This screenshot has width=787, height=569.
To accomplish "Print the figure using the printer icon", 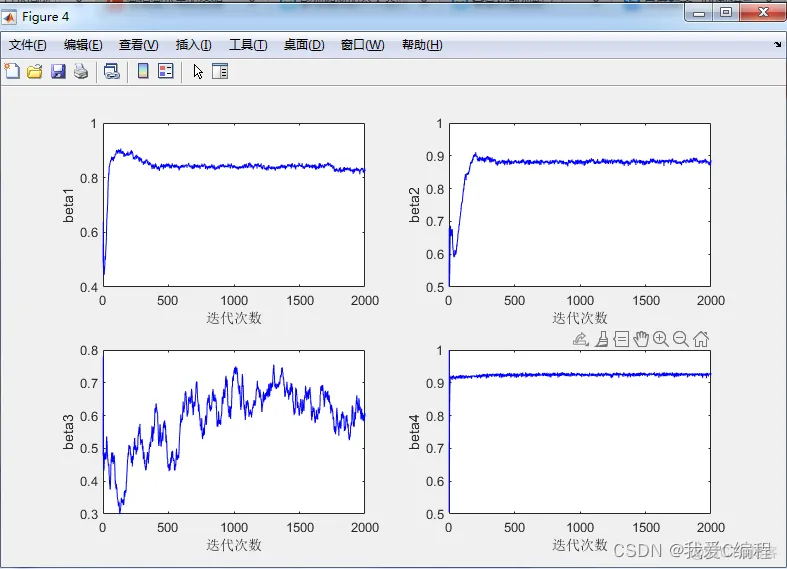I will point(81,71).
